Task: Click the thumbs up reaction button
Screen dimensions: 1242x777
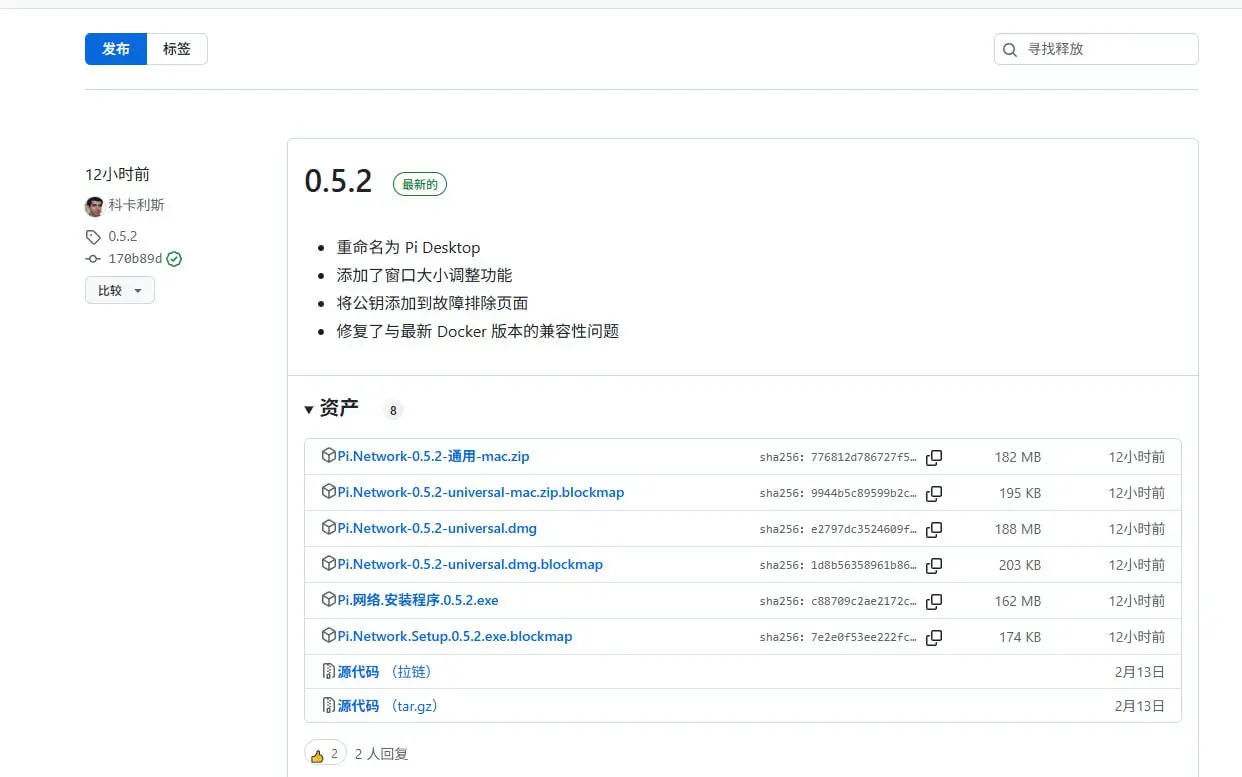Action: [325, 754]
